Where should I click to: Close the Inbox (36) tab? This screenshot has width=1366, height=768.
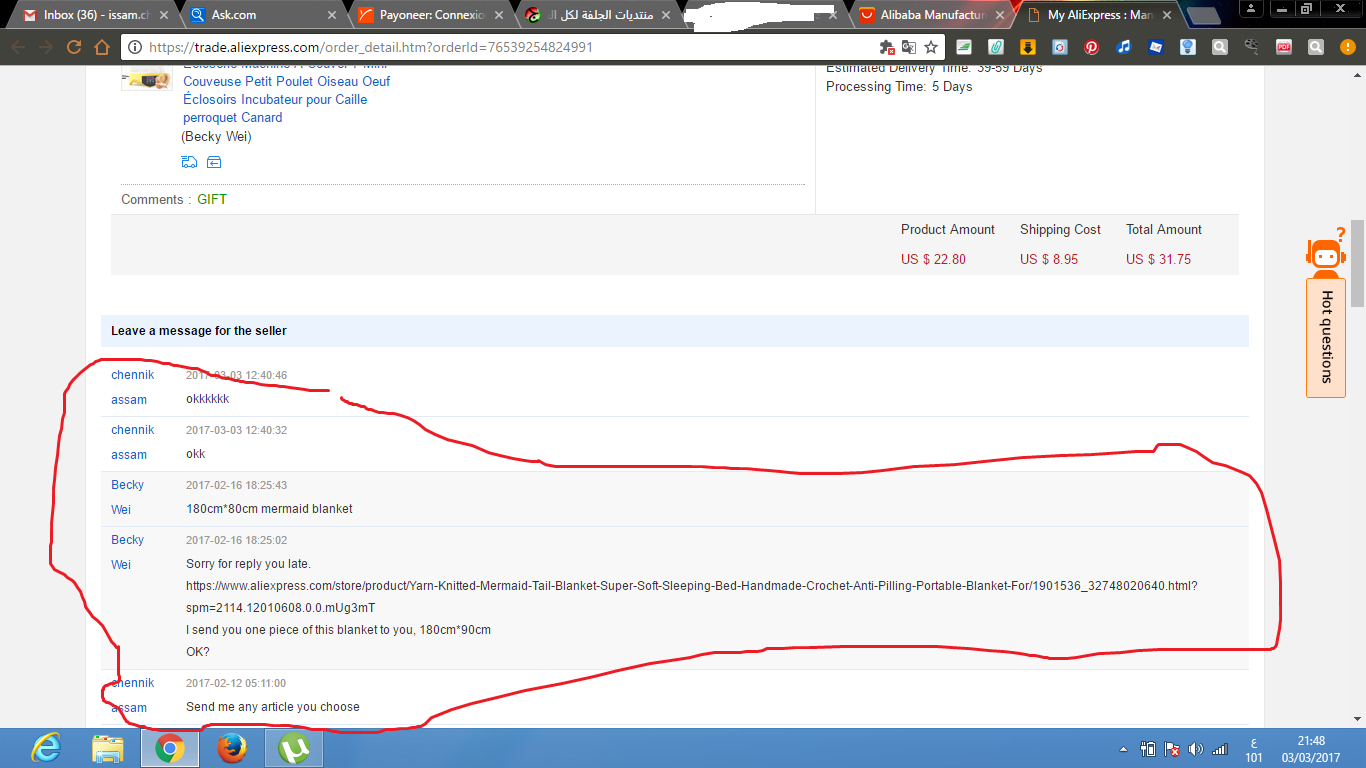pyautogui.click(x=164, y=15)
